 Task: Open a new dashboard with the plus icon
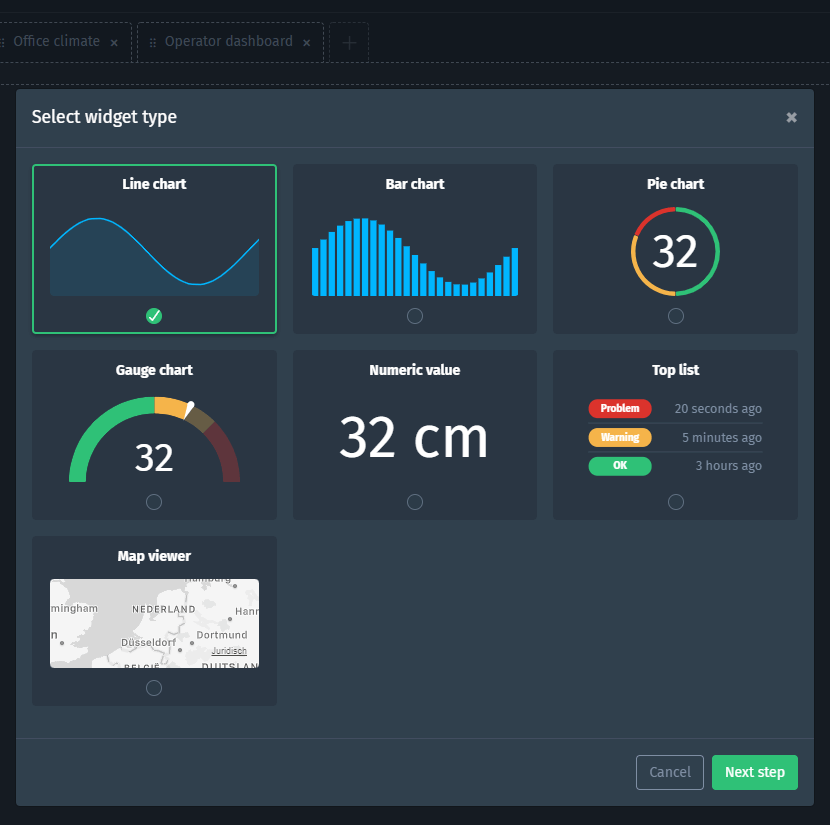(348, 41)
